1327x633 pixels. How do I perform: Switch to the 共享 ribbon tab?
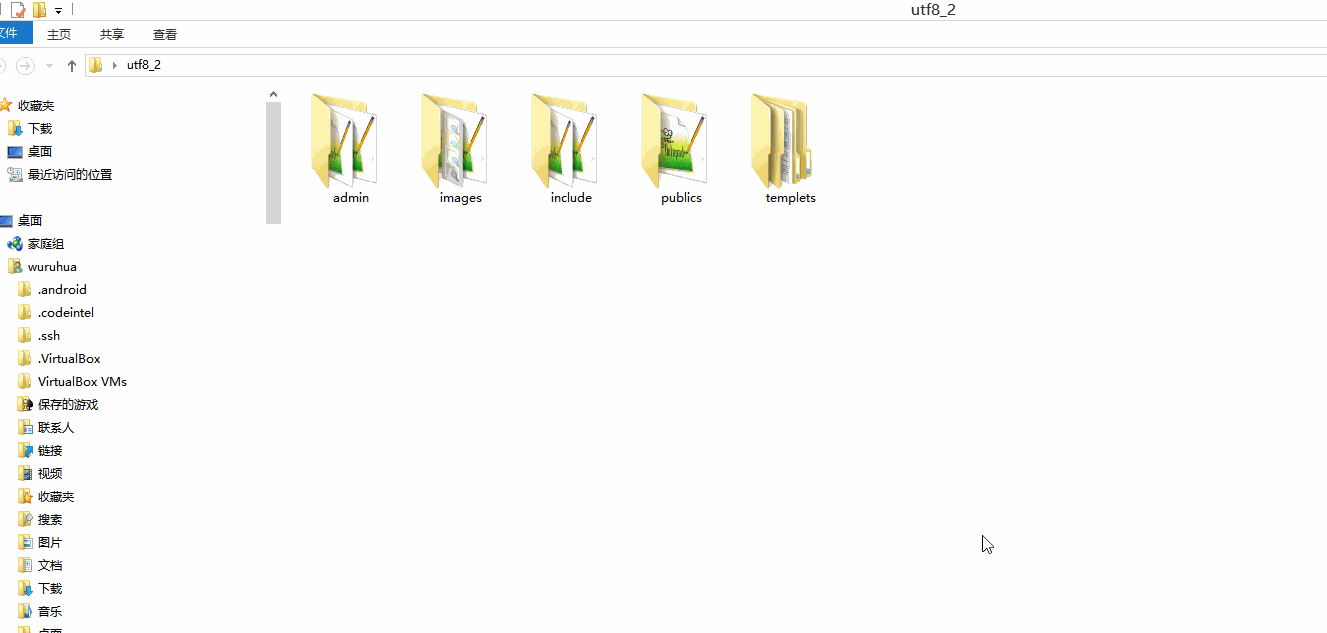point(112,34)
